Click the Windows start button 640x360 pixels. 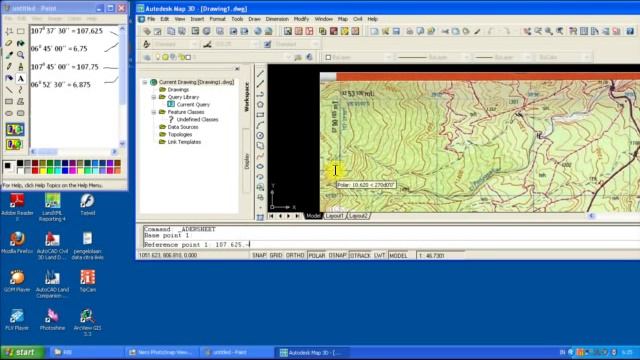click(22, 352)
